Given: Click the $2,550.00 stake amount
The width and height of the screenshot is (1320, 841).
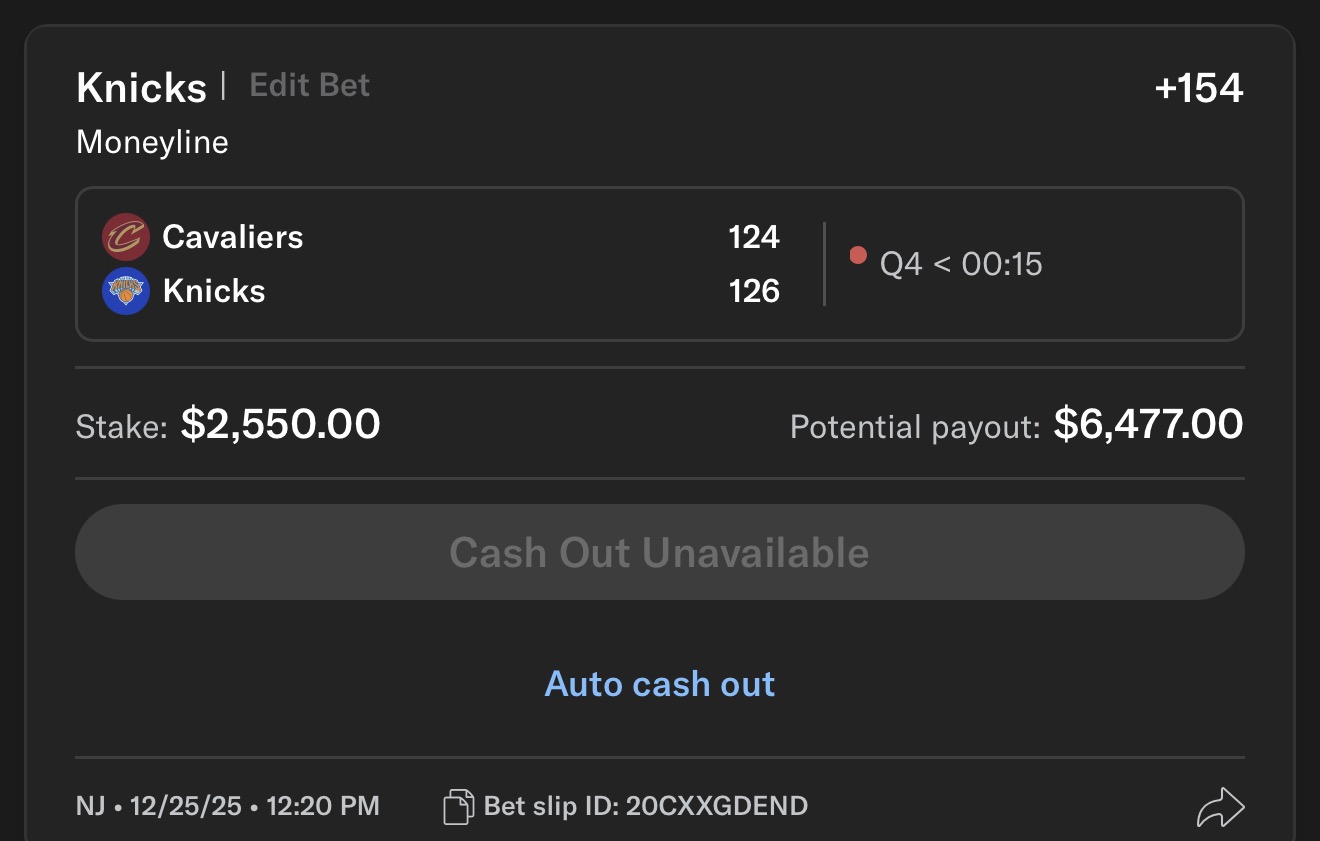Looking at the screenshot, I should click(x=281, y=424).
